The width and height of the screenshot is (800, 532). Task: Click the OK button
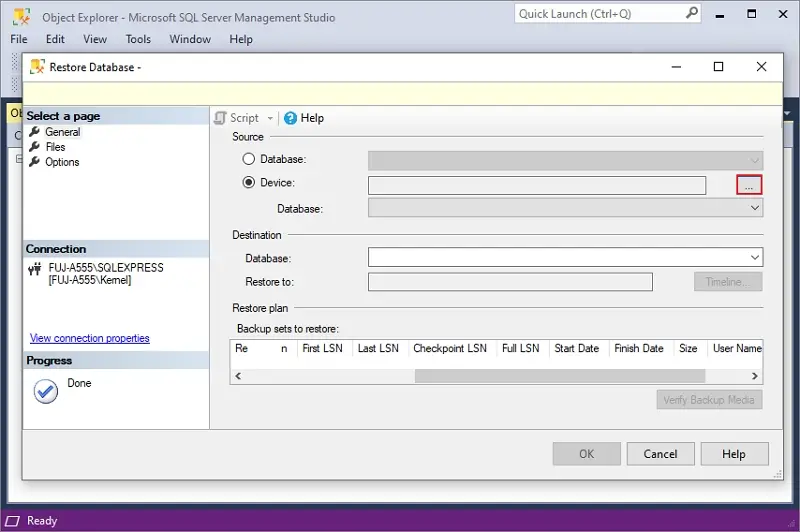(586, 454)
